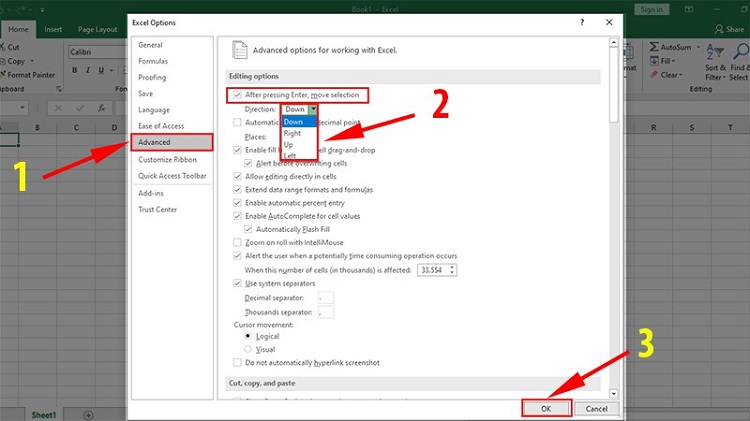Toggle Allow editing directly in cells
Screen dimensions: 750x421
tap(237, 177)
